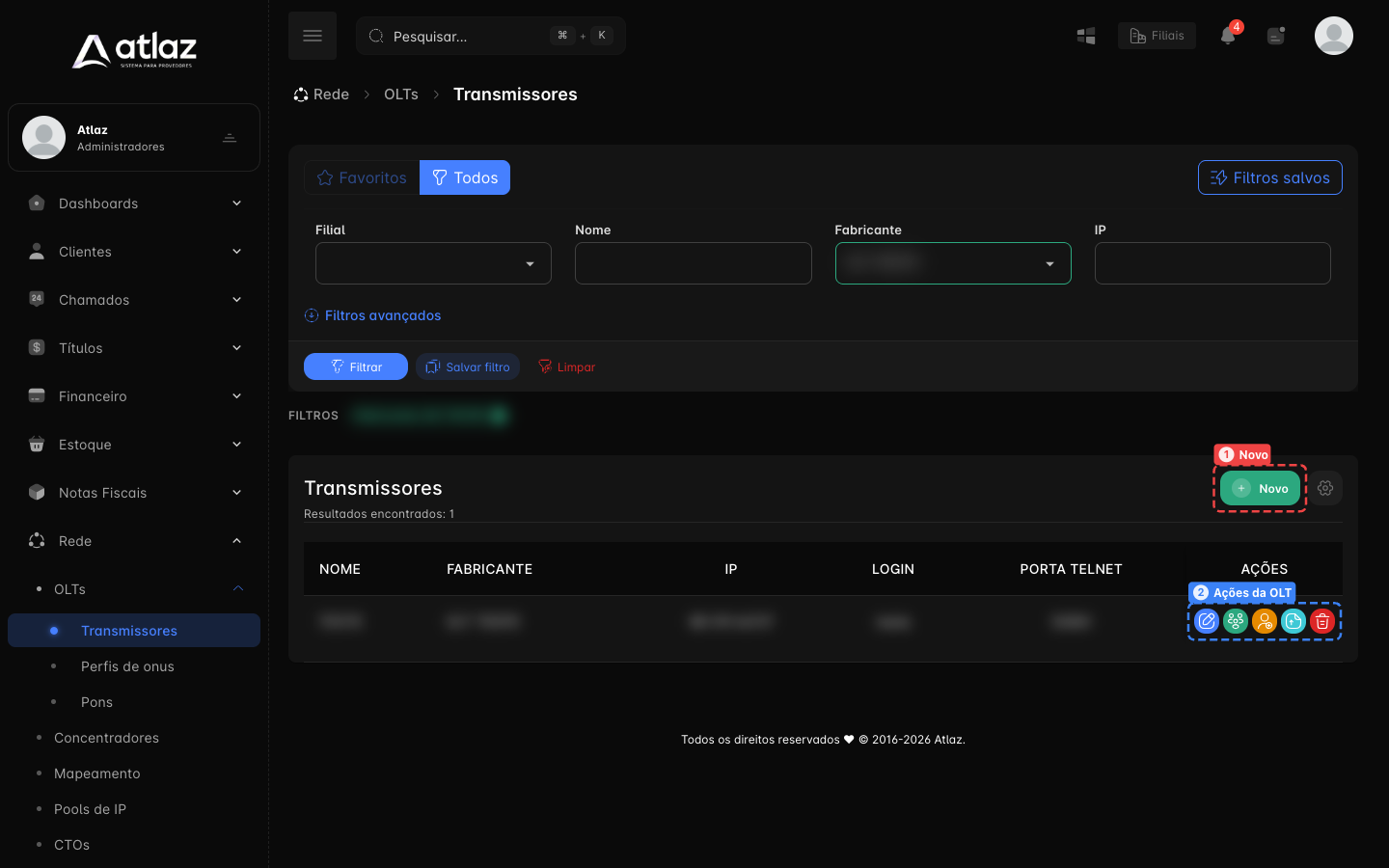This screenshot has width=1389, height=868.
Task: Expand the Dashboards menu chevron
Action: [236, 203]
